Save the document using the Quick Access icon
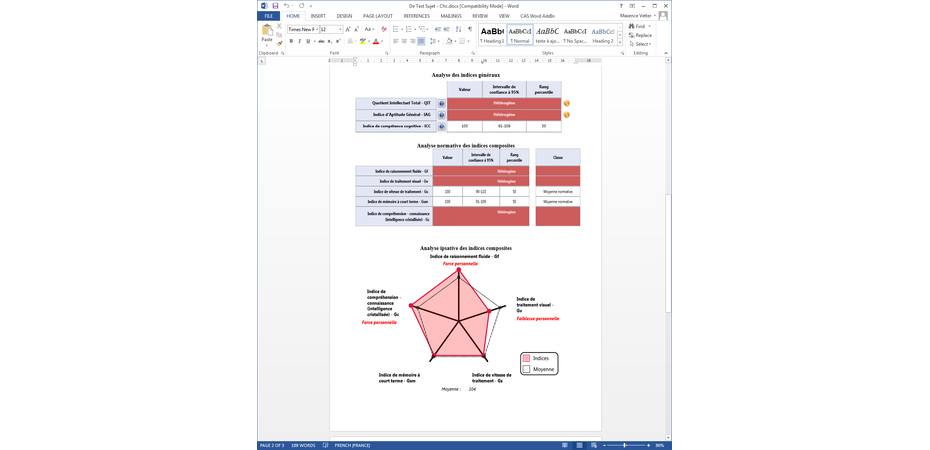Image resolution: width=930 pixels, height=450 pixels. point(275,6)
